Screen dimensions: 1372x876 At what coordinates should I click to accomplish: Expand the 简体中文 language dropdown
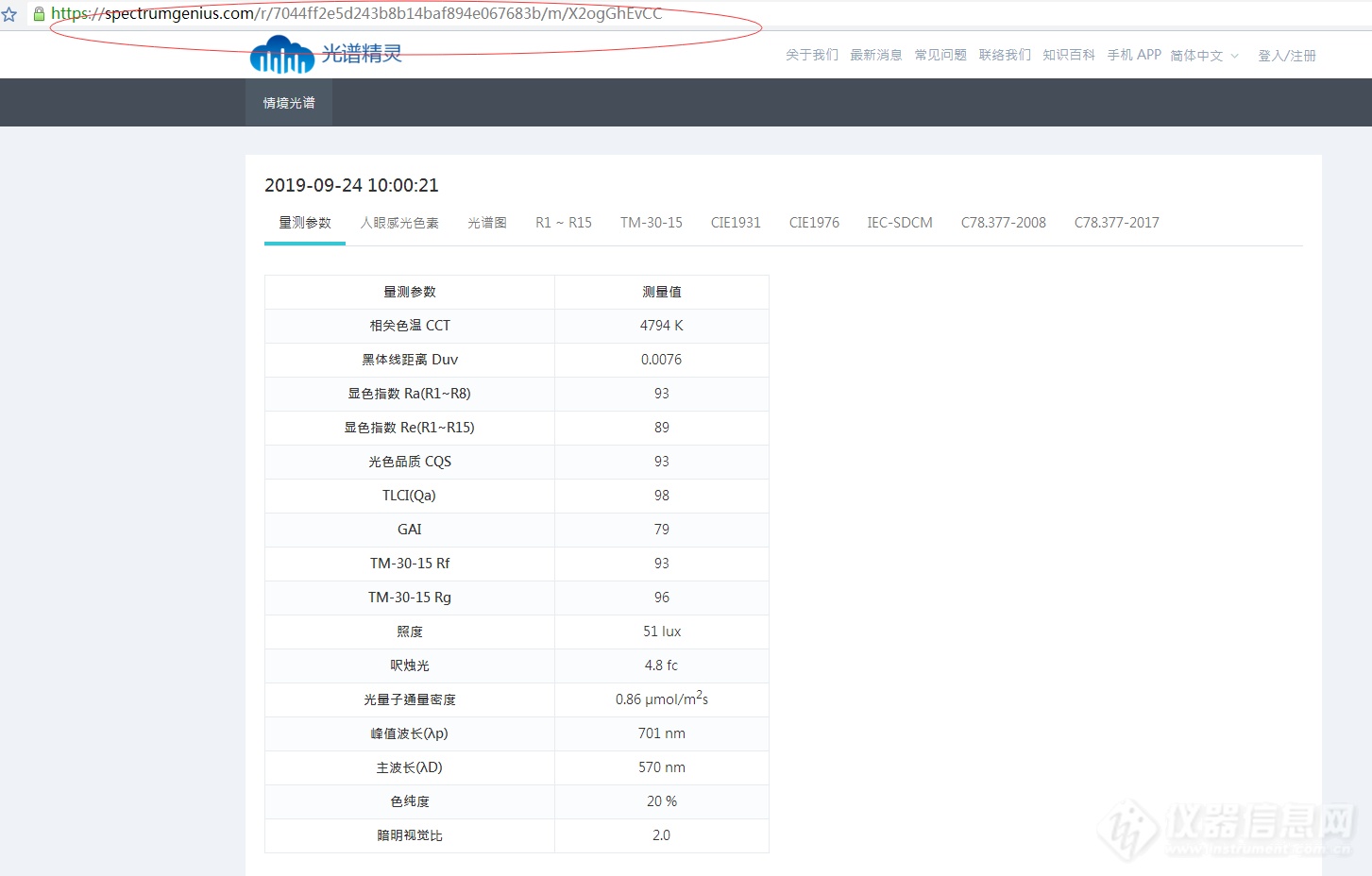(1204, 56)
